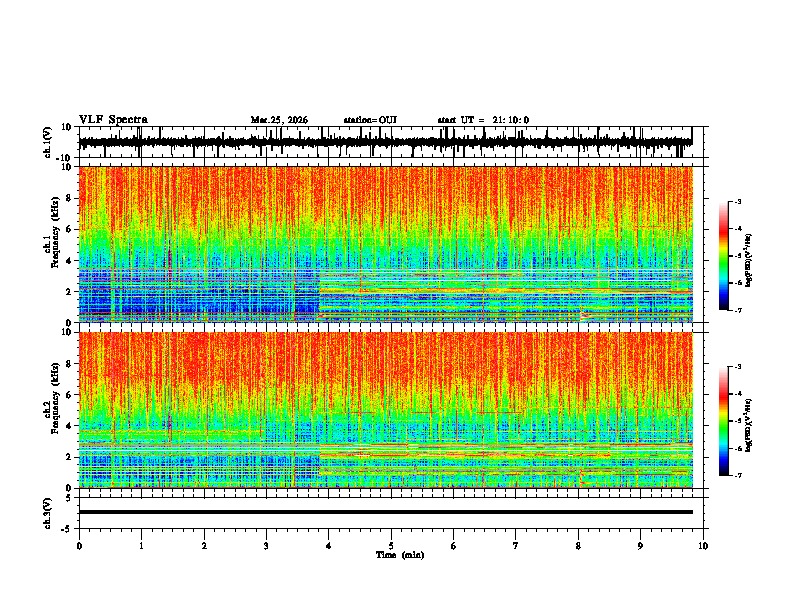
Task: Click the "station=OUI" header label
Action: pos(370,120)
